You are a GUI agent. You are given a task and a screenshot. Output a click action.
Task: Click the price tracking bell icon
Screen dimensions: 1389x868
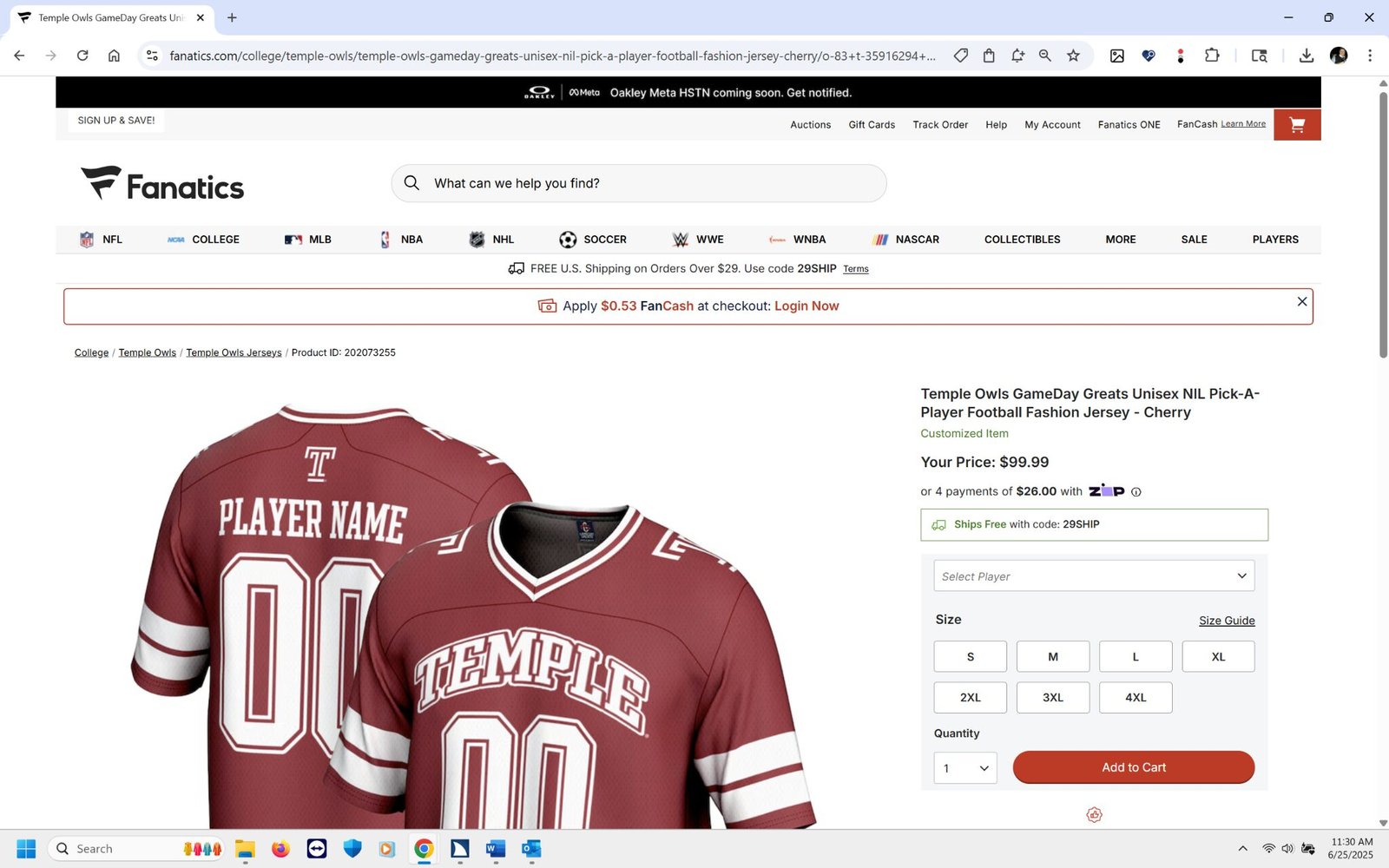[x=1017, y=56]
